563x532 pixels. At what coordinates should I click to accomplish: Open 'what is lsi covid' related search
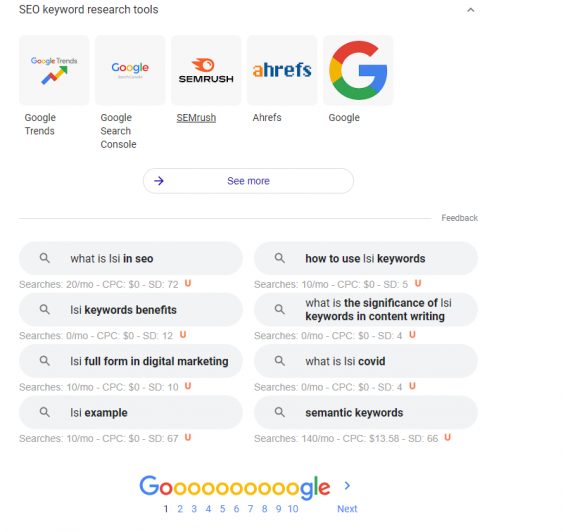tap(366, 361)
